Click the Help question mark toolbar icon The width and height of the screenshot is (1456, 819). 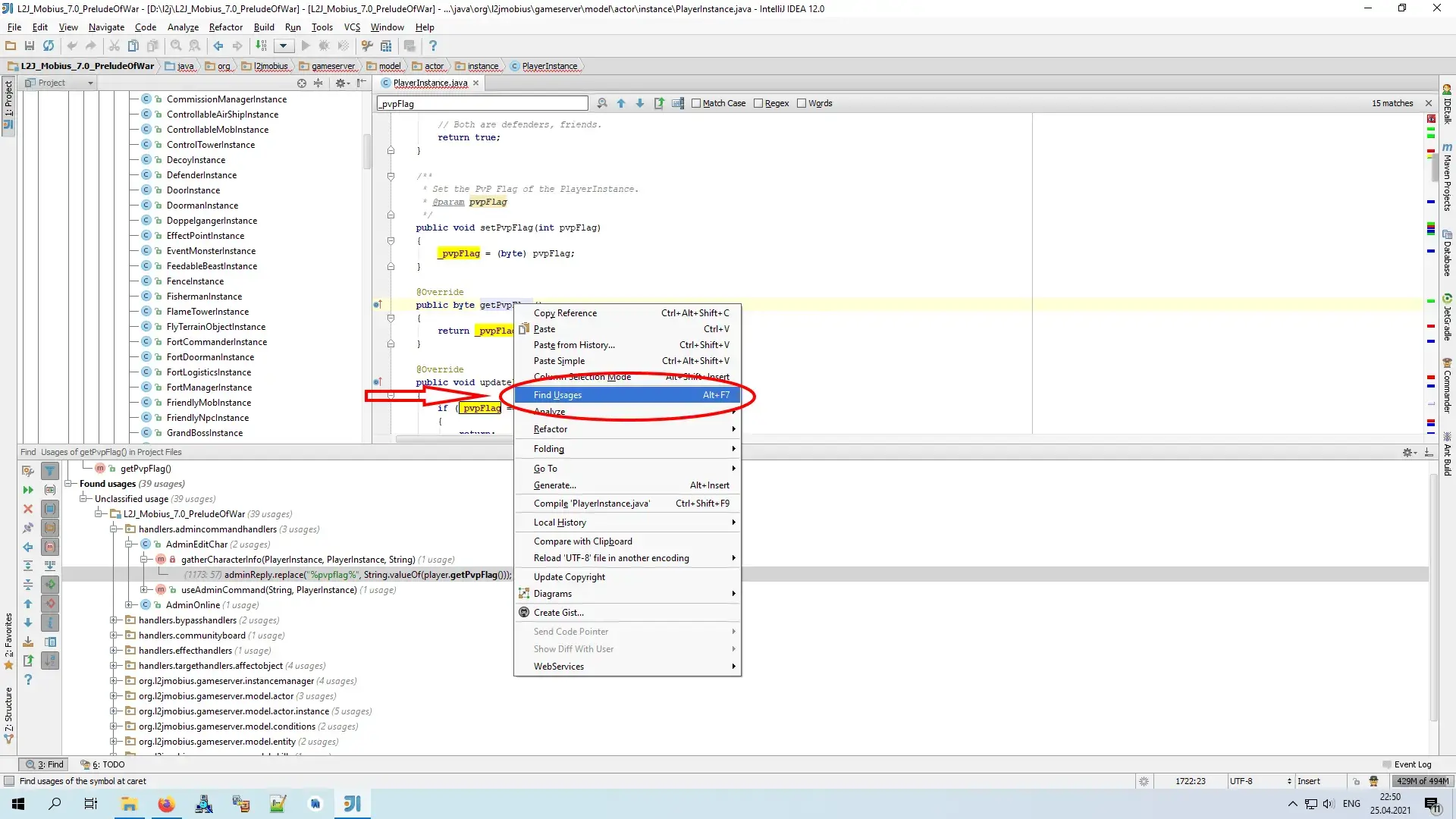(x=433, y=46)
